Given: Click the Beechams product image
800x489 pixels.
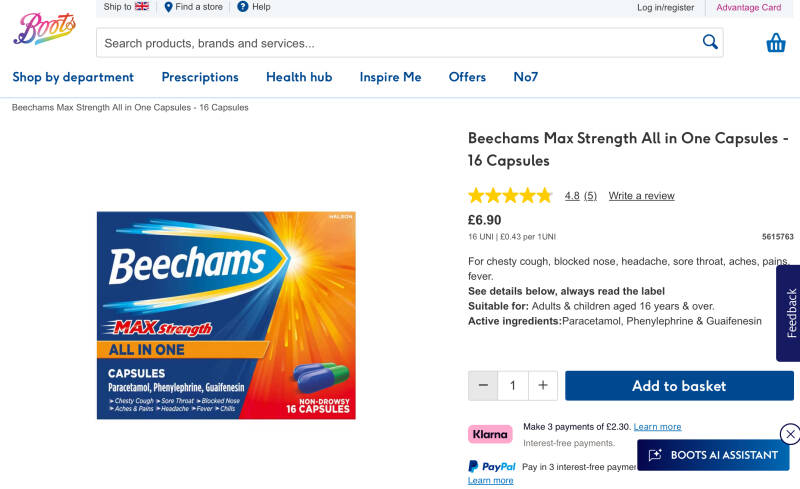Looking at the screenshot, I should (x=226, y=315).
